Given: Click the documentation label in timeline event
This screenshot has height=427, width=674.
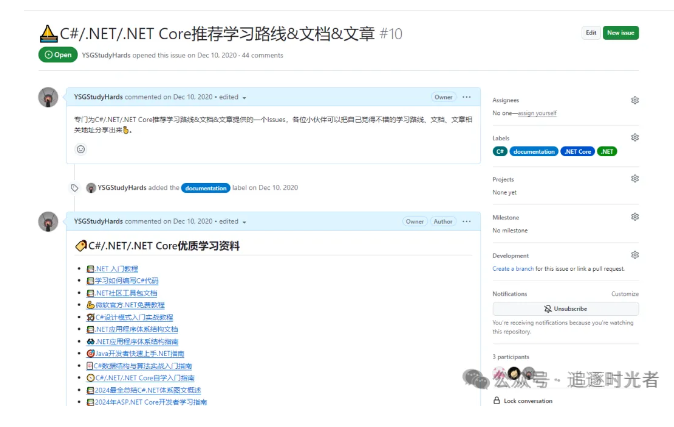Looking at the screenshot, I should click(206, 188).
